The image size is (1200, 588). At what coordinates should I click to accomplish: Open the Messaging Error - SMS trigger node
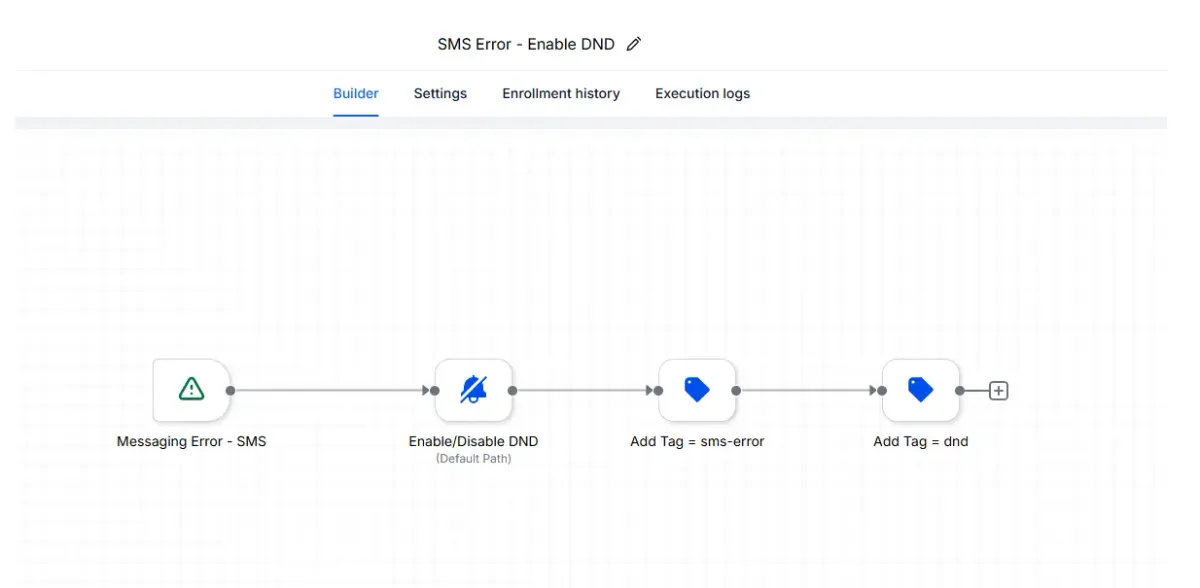point(191,390)
